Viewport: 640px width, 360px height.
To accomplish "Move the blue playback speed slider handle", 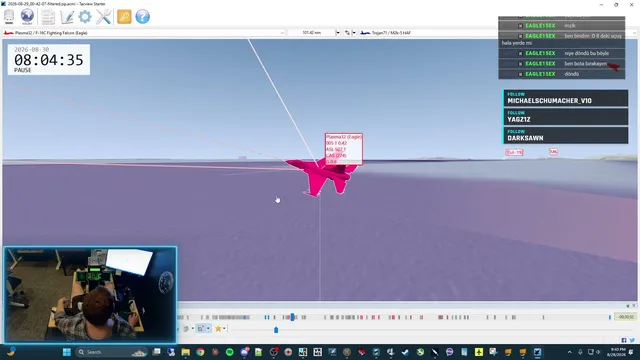I will click(276, 329).
